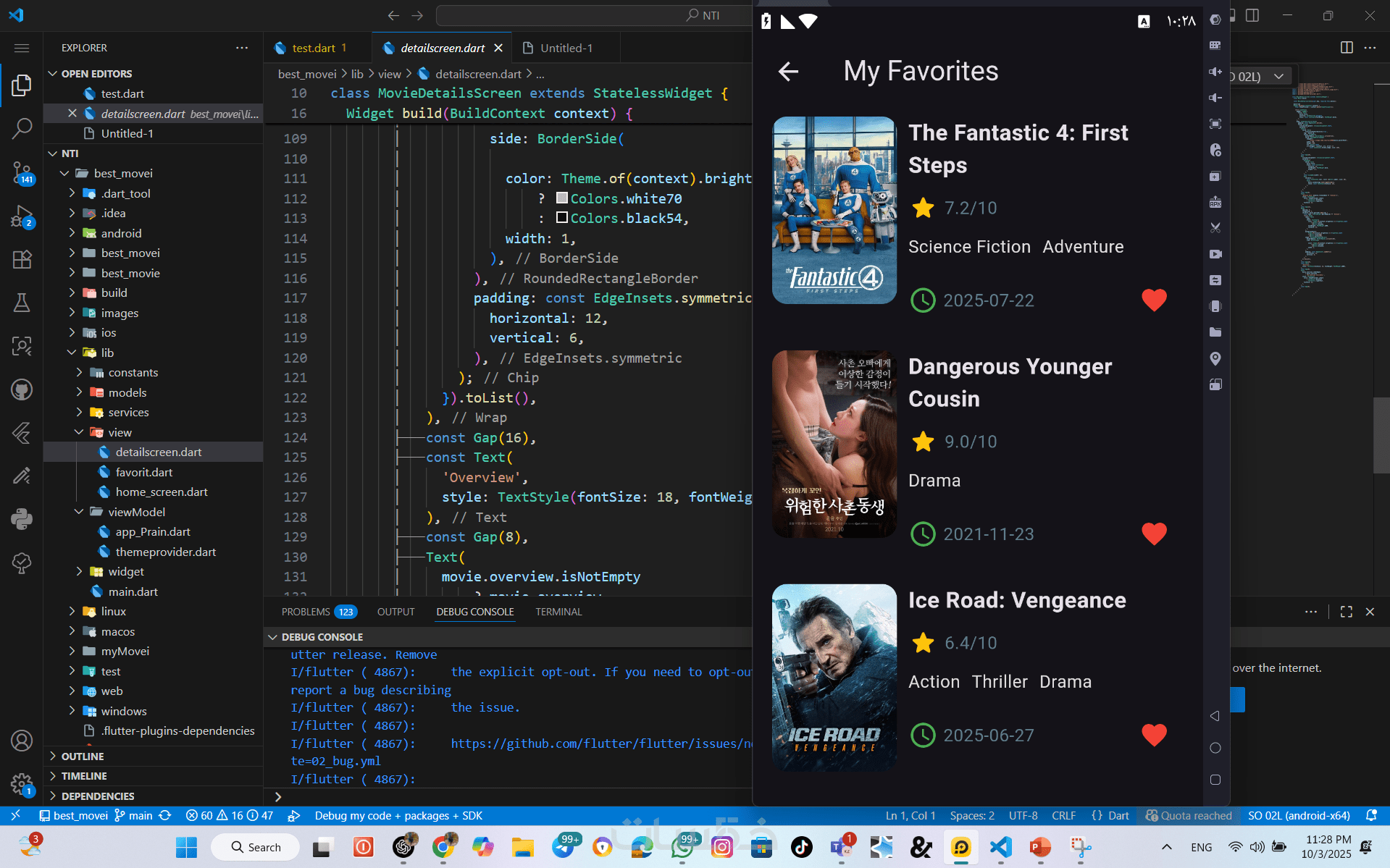Screen dimensions: 1390x868
Task: Maximize the panel size icon
Action: [1347, 612]
